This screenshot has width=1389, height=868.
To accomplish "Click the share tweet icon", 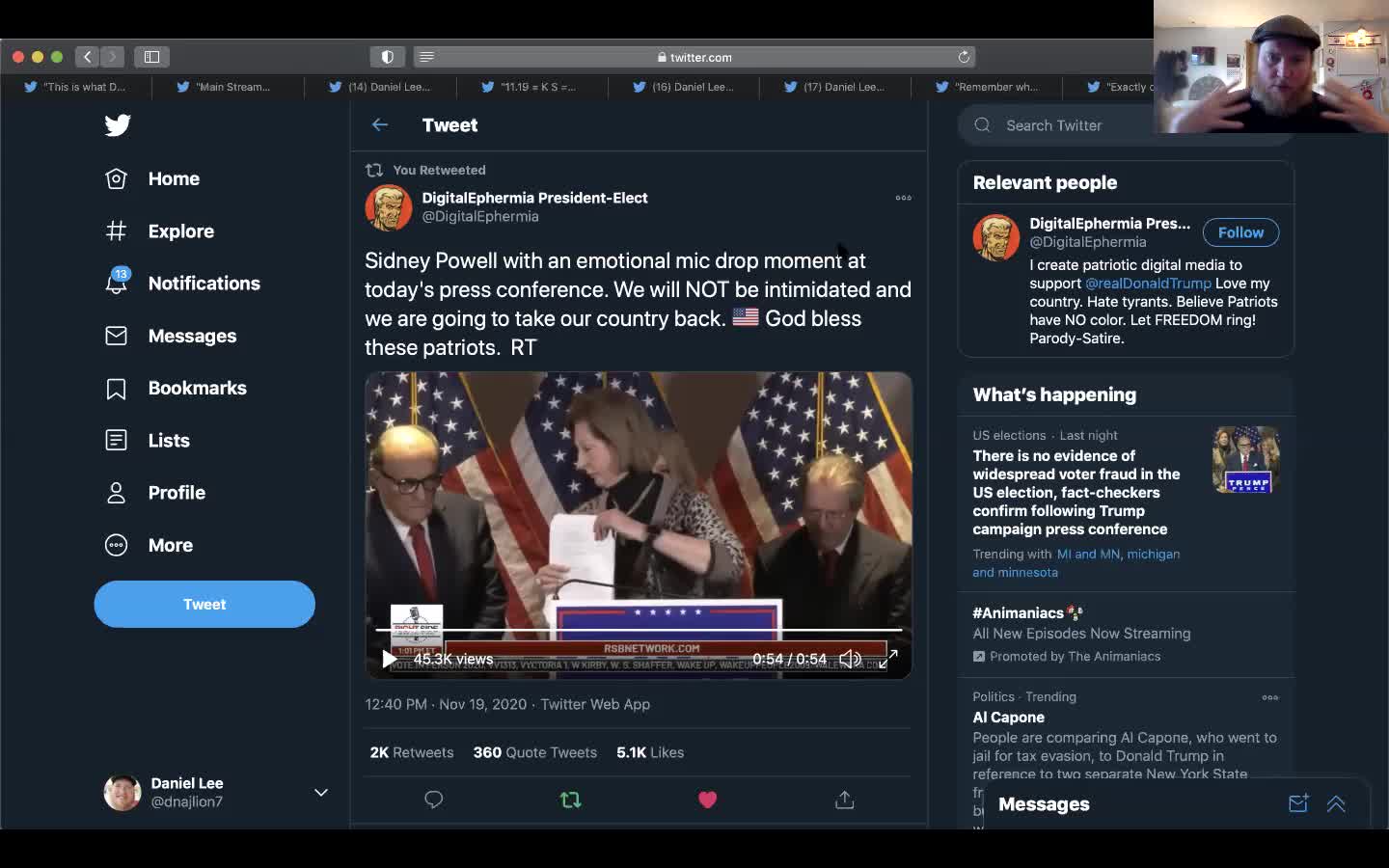I will click(x=845, y=800).
